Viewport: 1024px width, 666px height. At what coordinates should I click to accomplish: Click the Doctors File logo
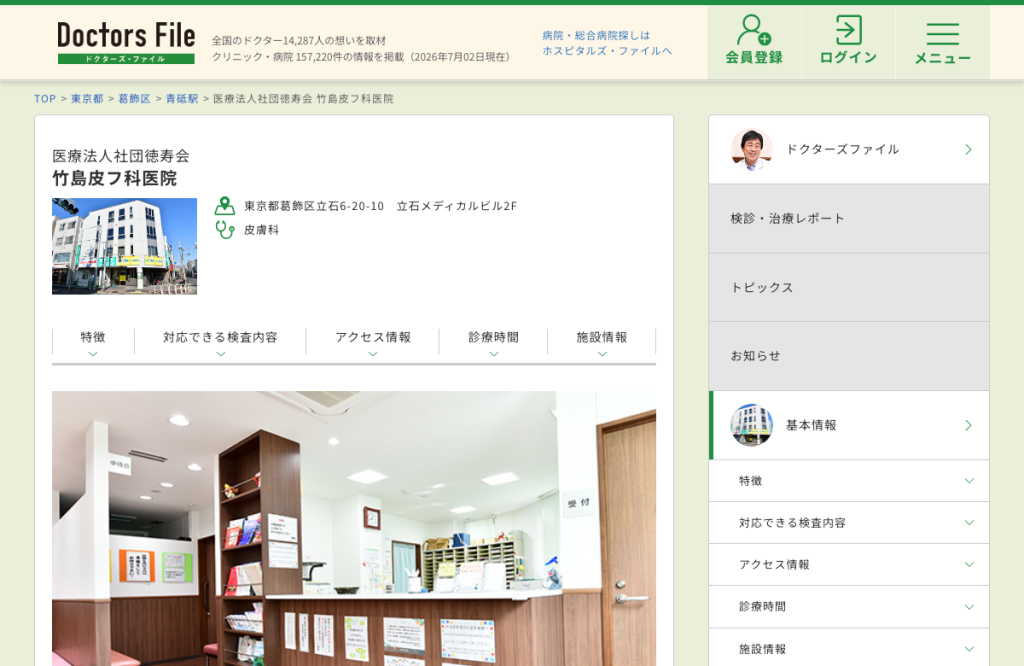pos(126,42)
